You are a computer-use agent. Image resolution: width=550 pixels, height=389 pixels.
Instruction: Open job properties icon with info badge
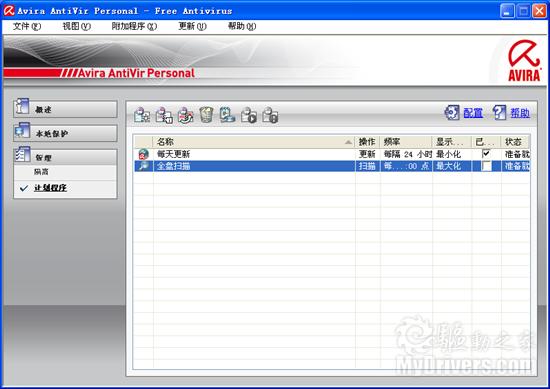164,115
